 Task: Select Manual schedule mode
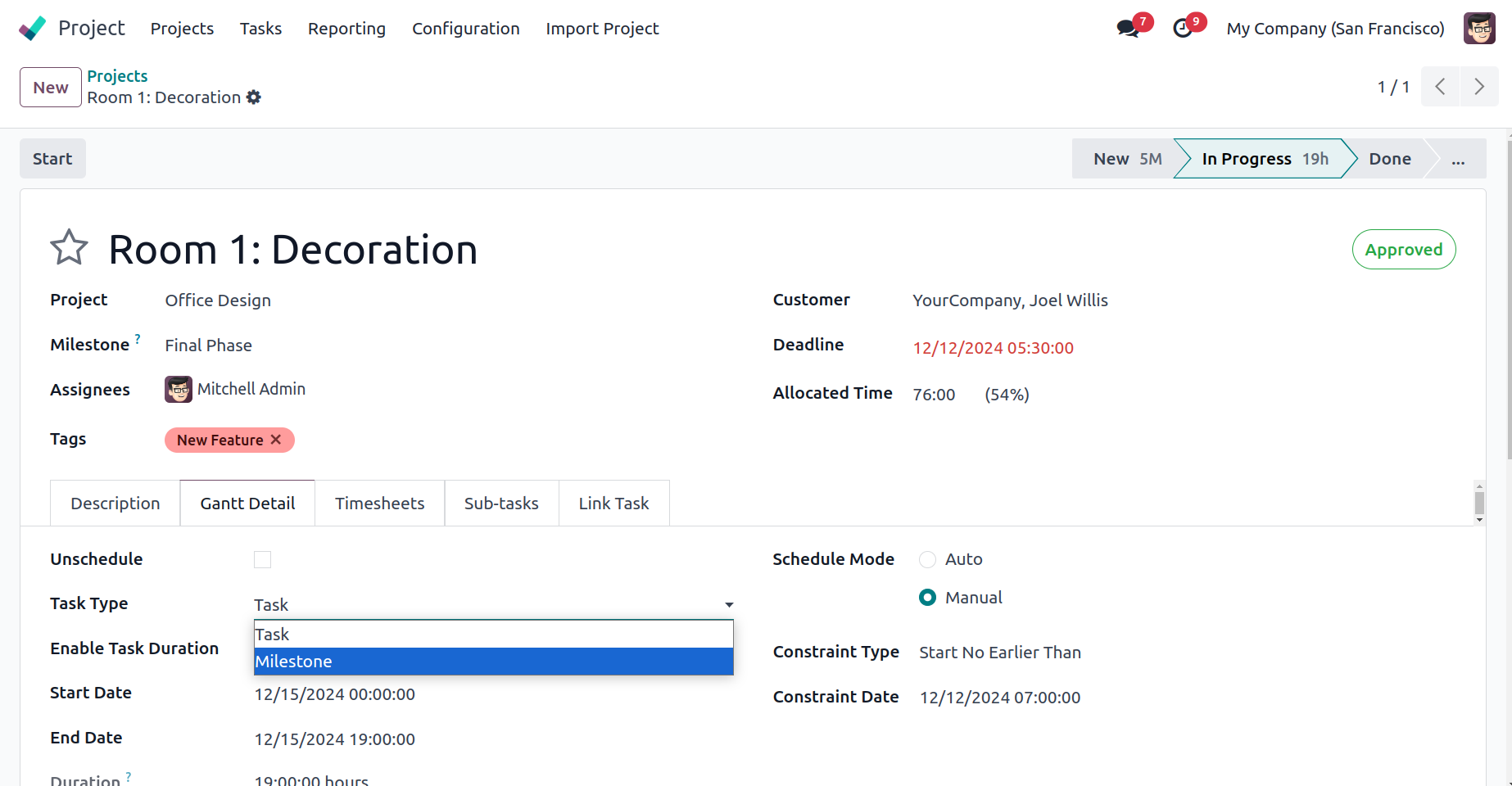pyautogui.click(x=927, y=598)
